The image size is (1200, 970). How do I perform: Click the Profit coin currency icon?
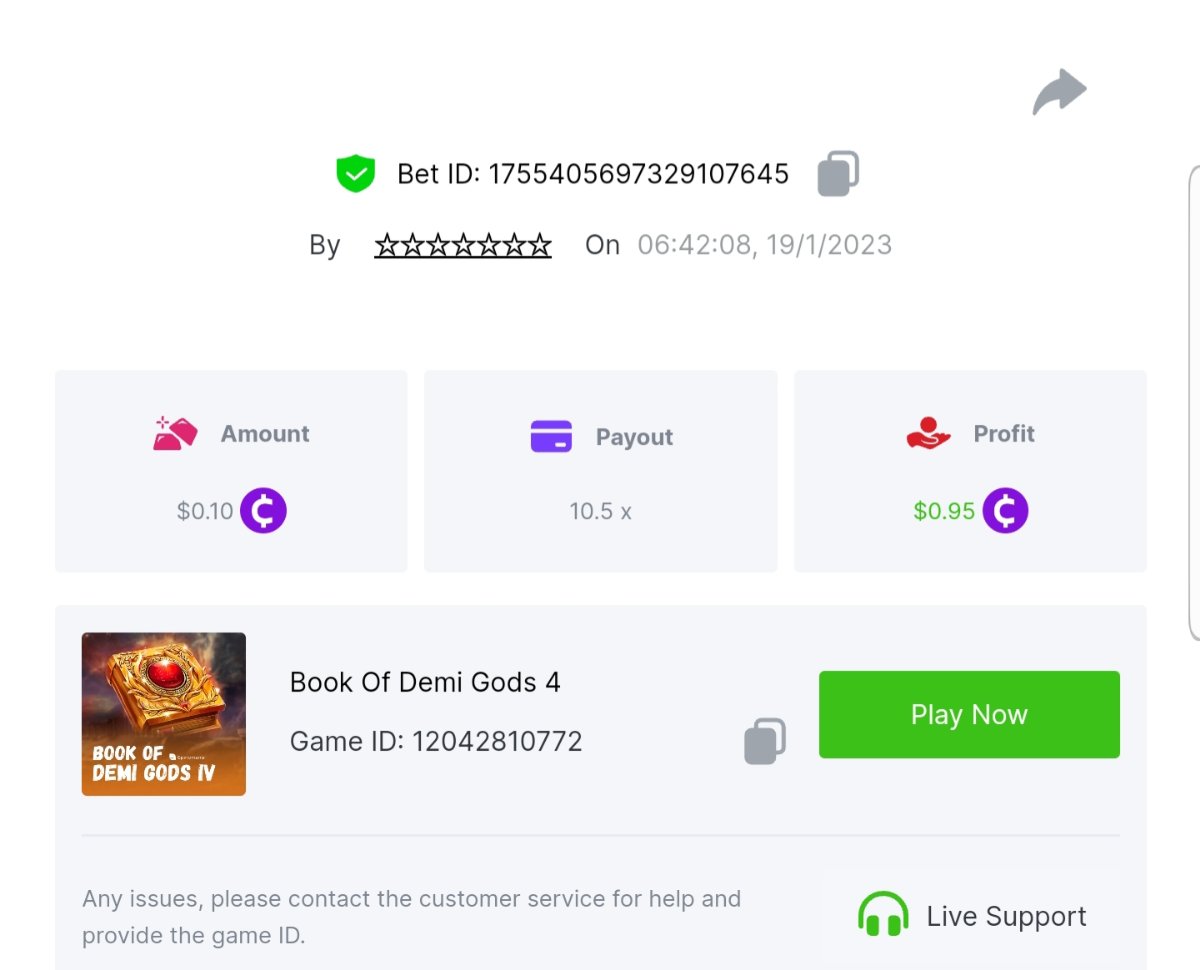pyautogui.click(x=1005, y=511)
